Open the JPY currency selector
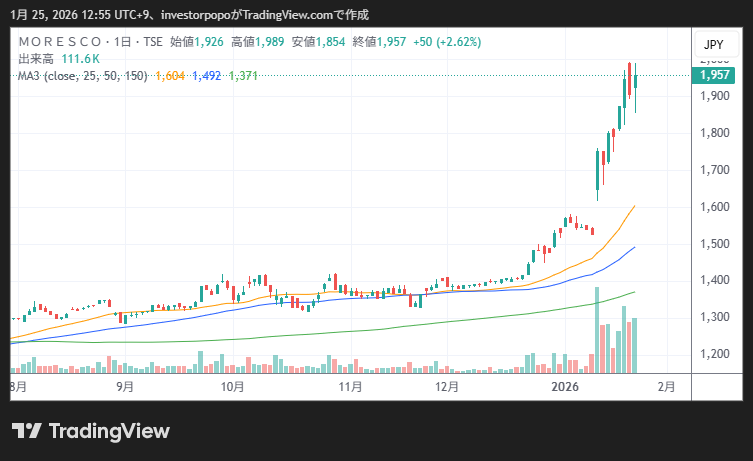753x461 pixels. click(x=713, y=45)
